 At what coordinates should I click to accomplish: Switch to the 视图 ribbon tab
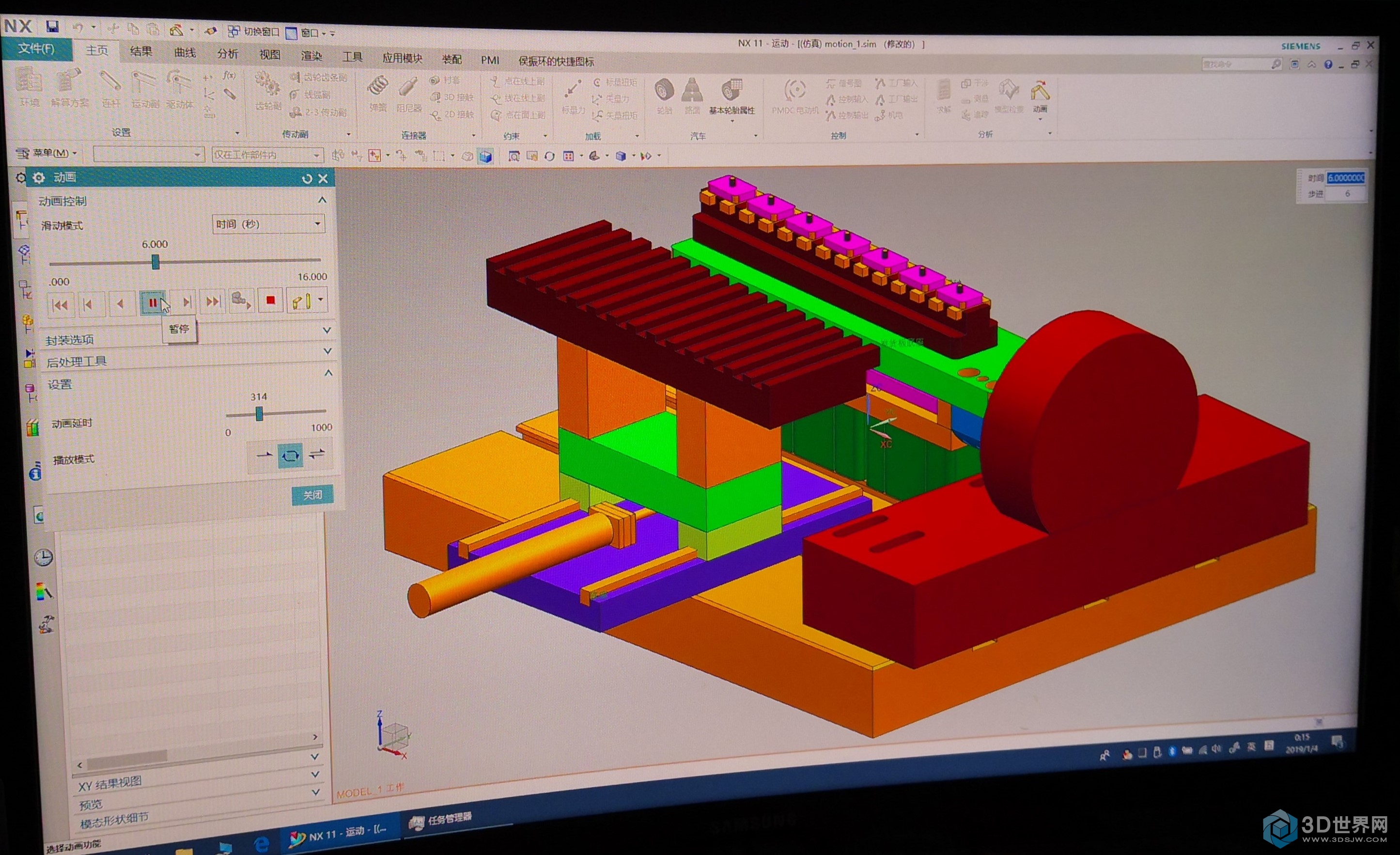pyautogui.click(x=270, y=55)
